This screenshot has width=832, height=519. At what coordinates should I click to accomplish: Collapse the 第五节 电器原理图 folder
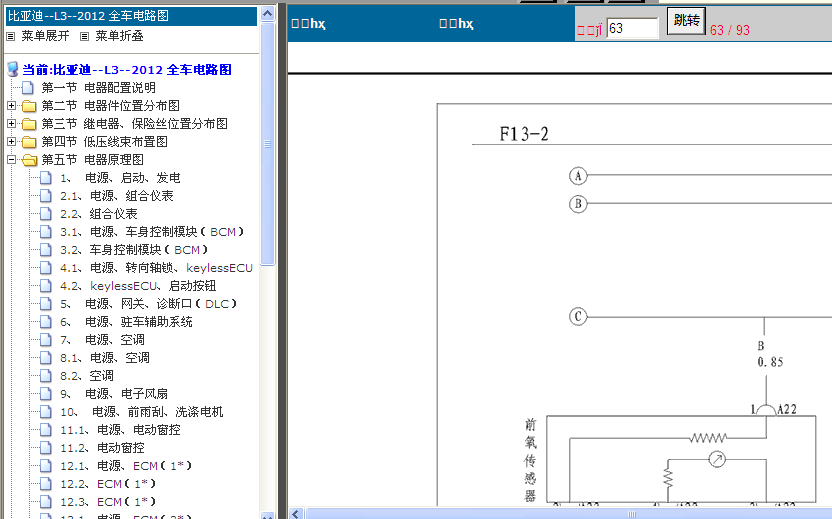(x=11, y=160)
